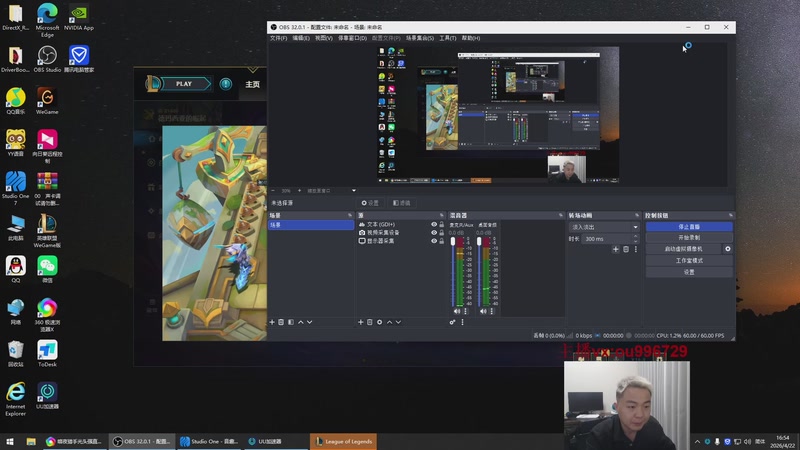Toggle visibility of Text (GDI+) source
This screenshot has width=800, height=450.
pyautogui.click(x=434, y=224)
